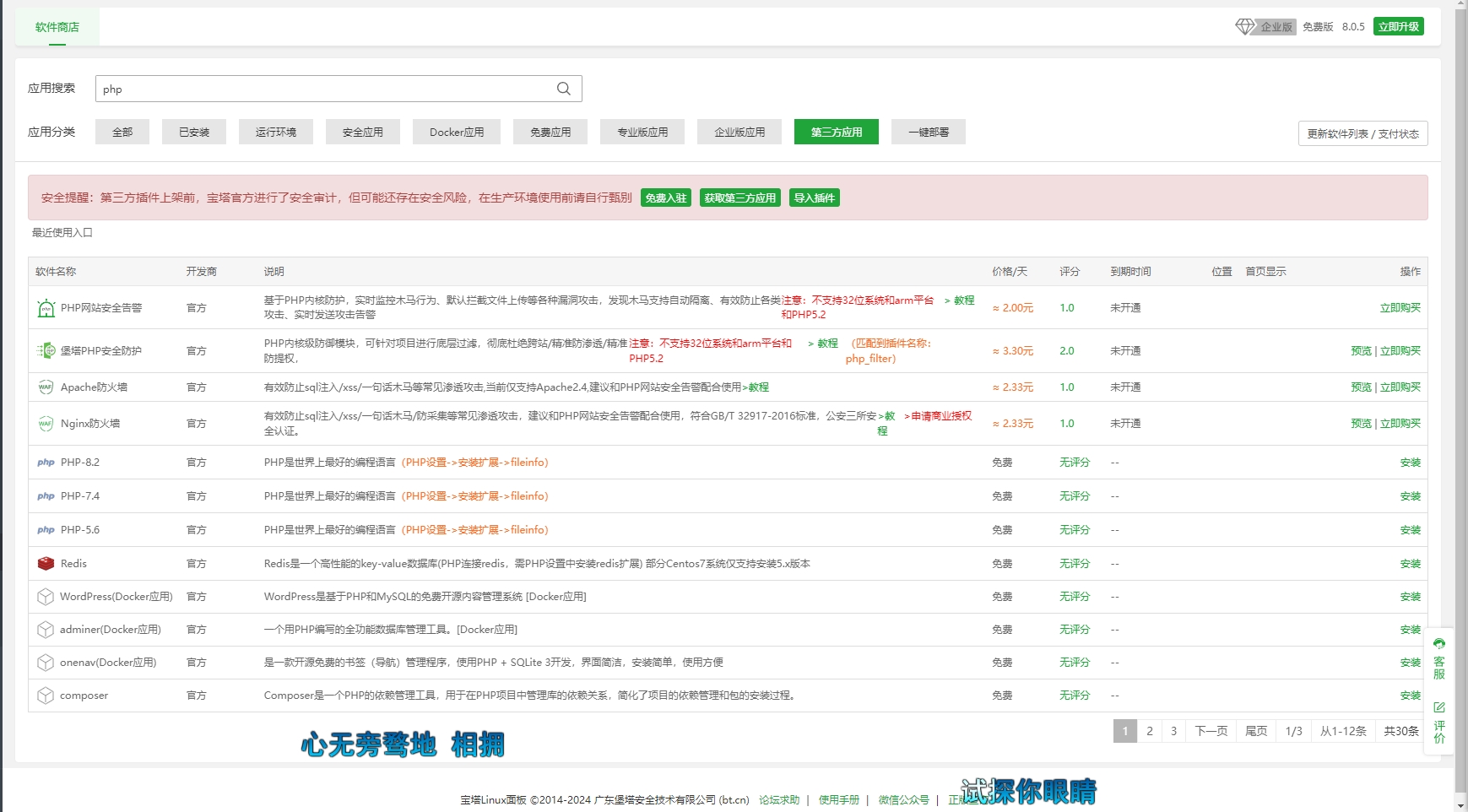Click 更新软件列表 / 支付状态 button
Screen dimensions: 1468x812
[1362, 133]
